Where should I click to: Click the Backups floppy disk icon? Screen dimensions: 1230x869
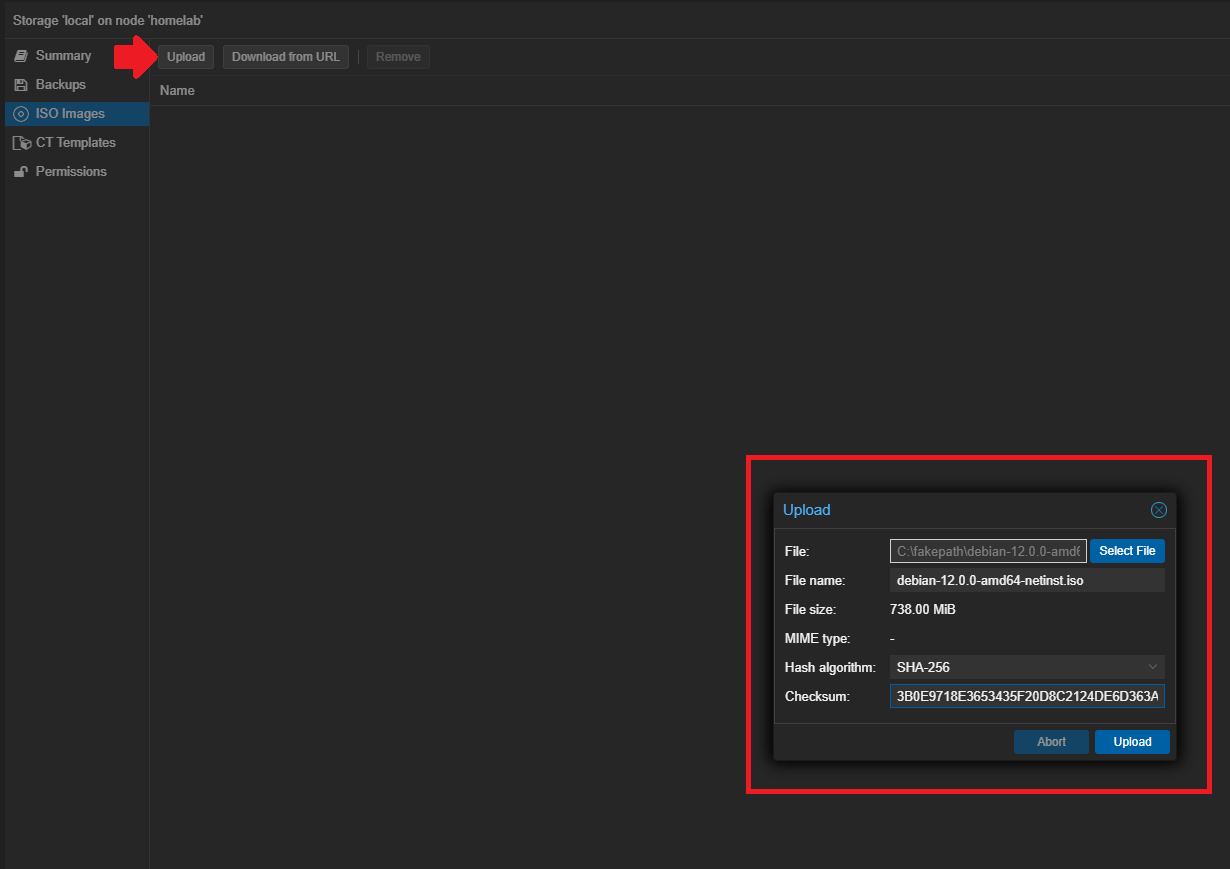(20, 85)
